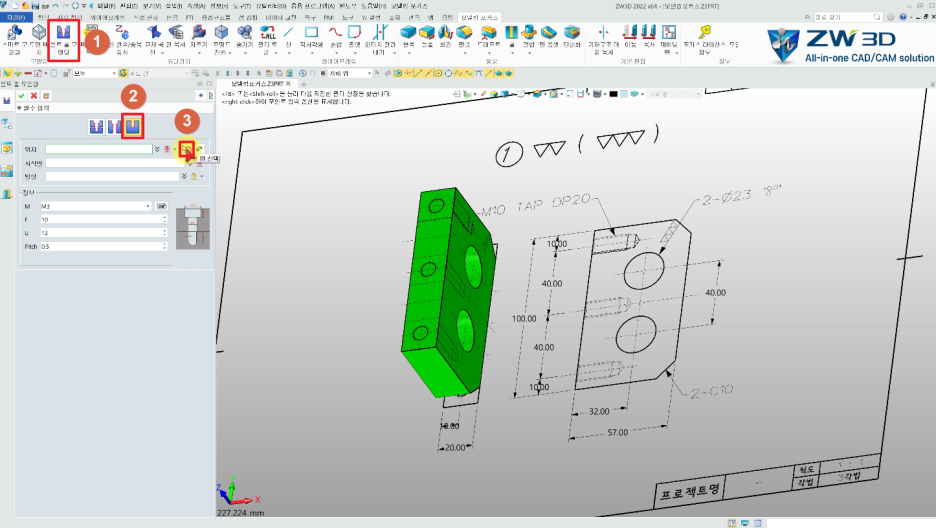Image resolution: width=936 pixels, height=528 pixels.
Task: Click the help question mark icon
Action: pos(903,17)
